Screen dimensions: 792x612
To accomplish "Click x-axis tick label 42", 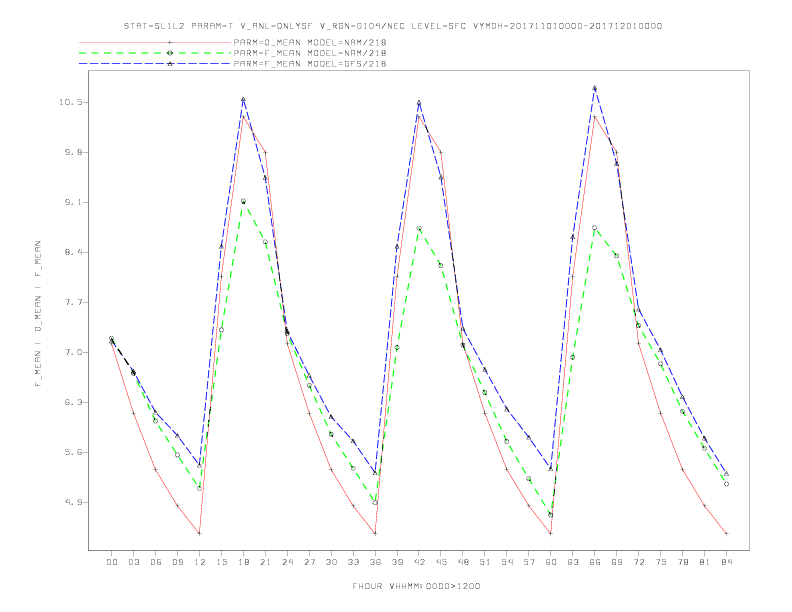I will click(419, 562).
